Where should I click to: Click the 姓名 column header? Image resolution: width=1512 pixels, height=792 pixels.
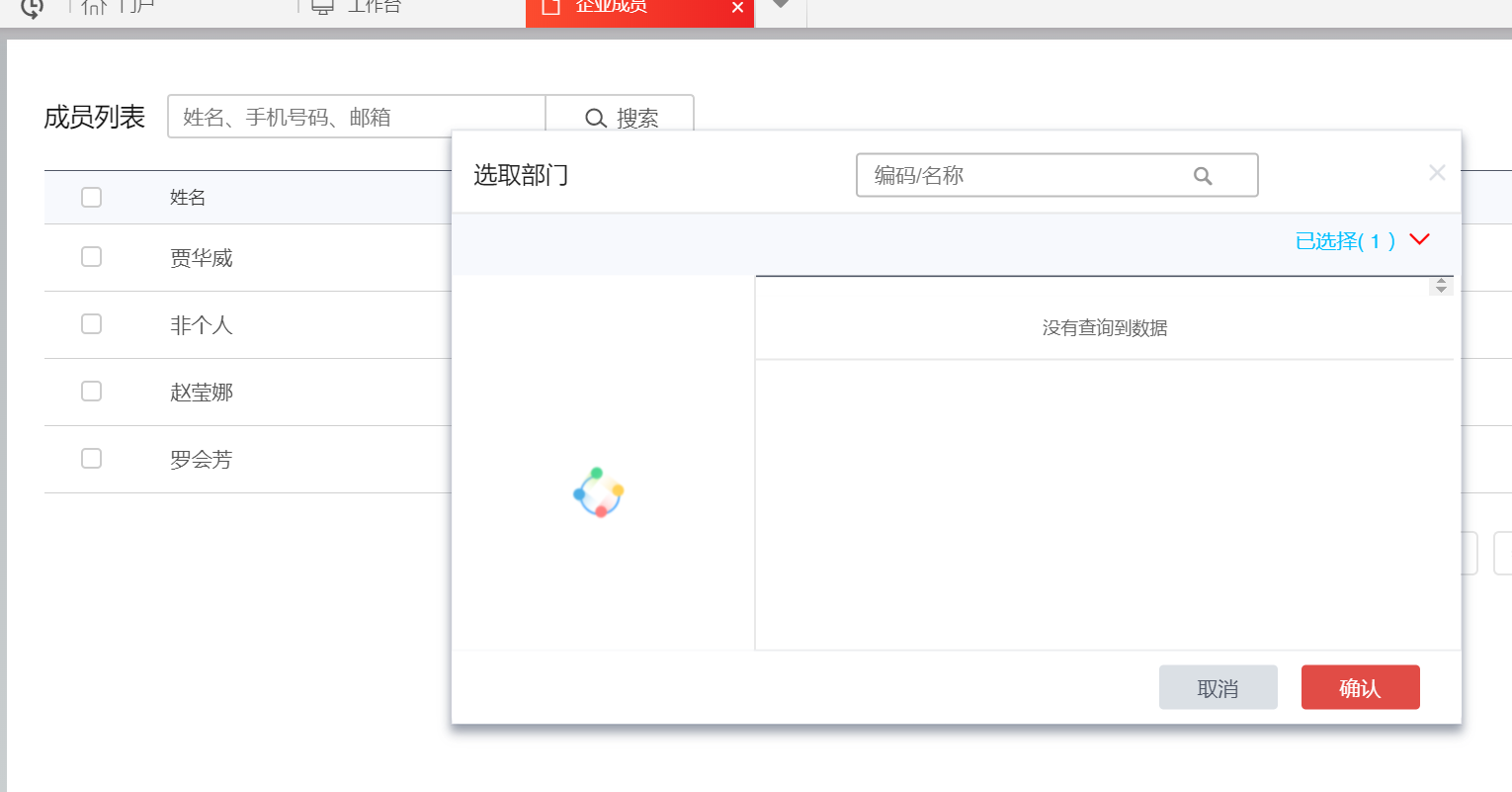pos(188,197)
